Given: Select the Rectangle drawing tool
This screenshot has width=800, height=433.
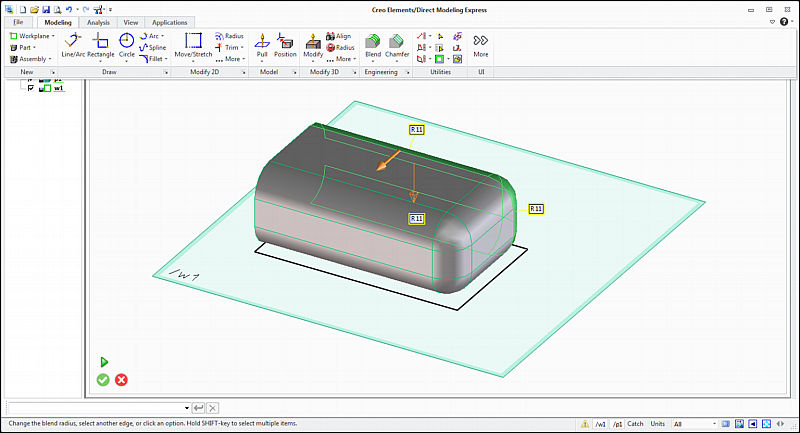Looking at the screenshot, I should [x=101, y=45].
